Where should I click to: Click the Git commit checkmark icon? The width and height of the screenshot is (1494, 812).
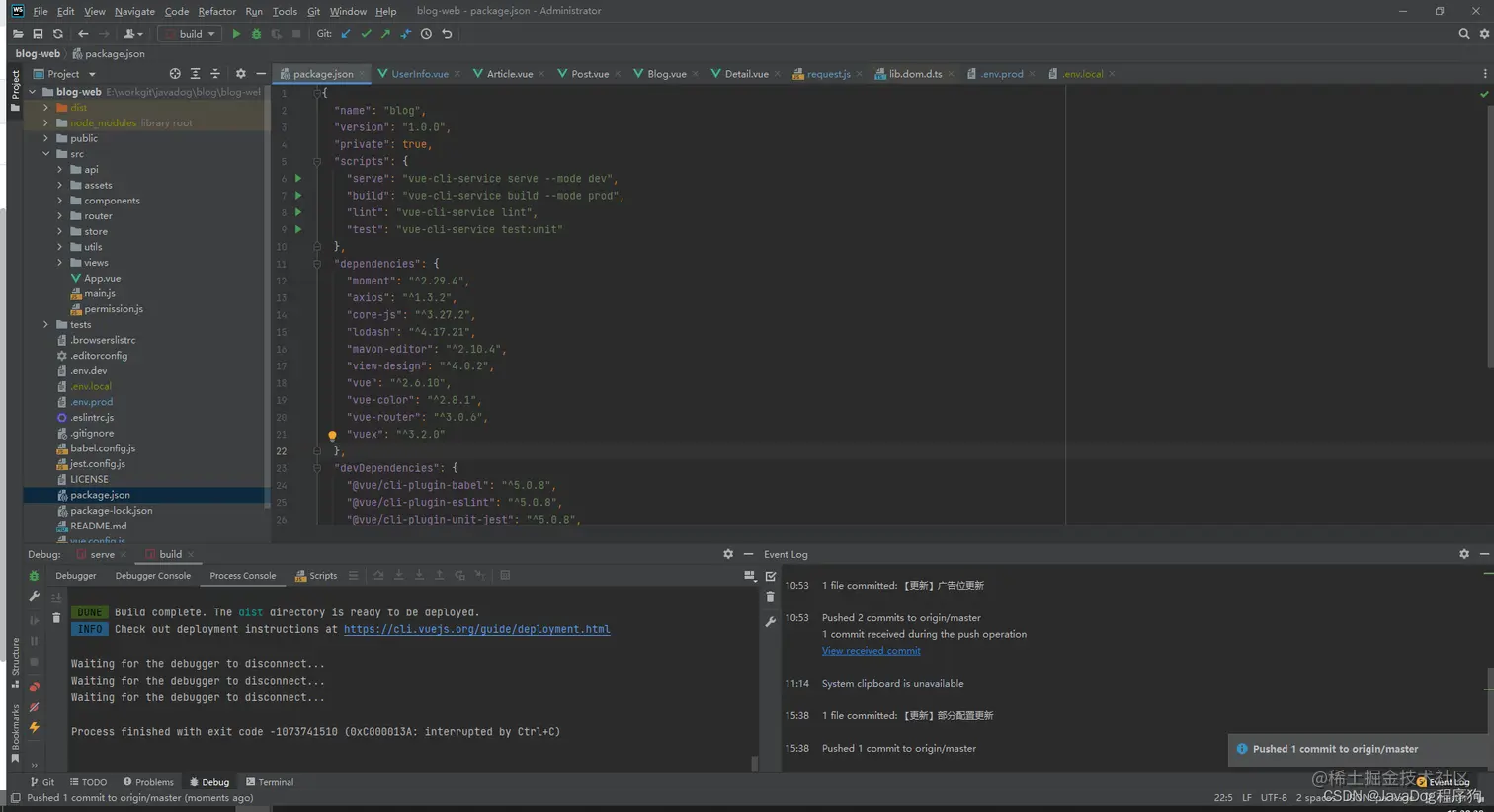[x=366, y=34]
